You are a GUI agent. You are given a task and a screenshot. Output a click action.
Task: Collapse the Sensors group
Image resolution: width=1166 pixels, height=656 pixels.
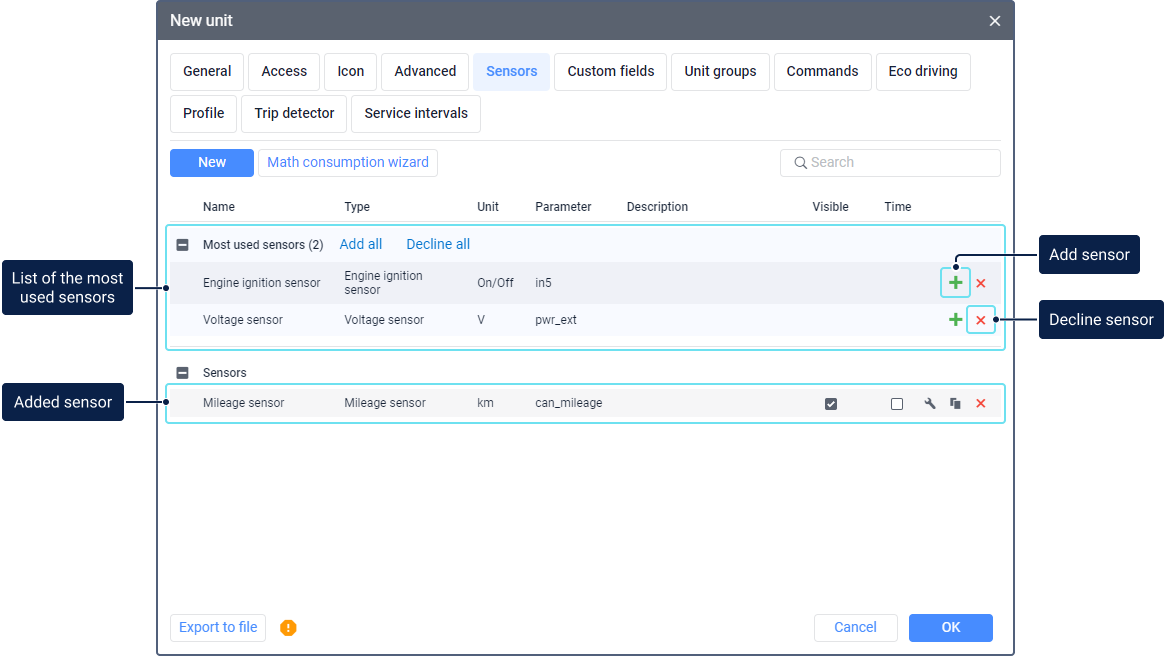(x=182, y=373)
